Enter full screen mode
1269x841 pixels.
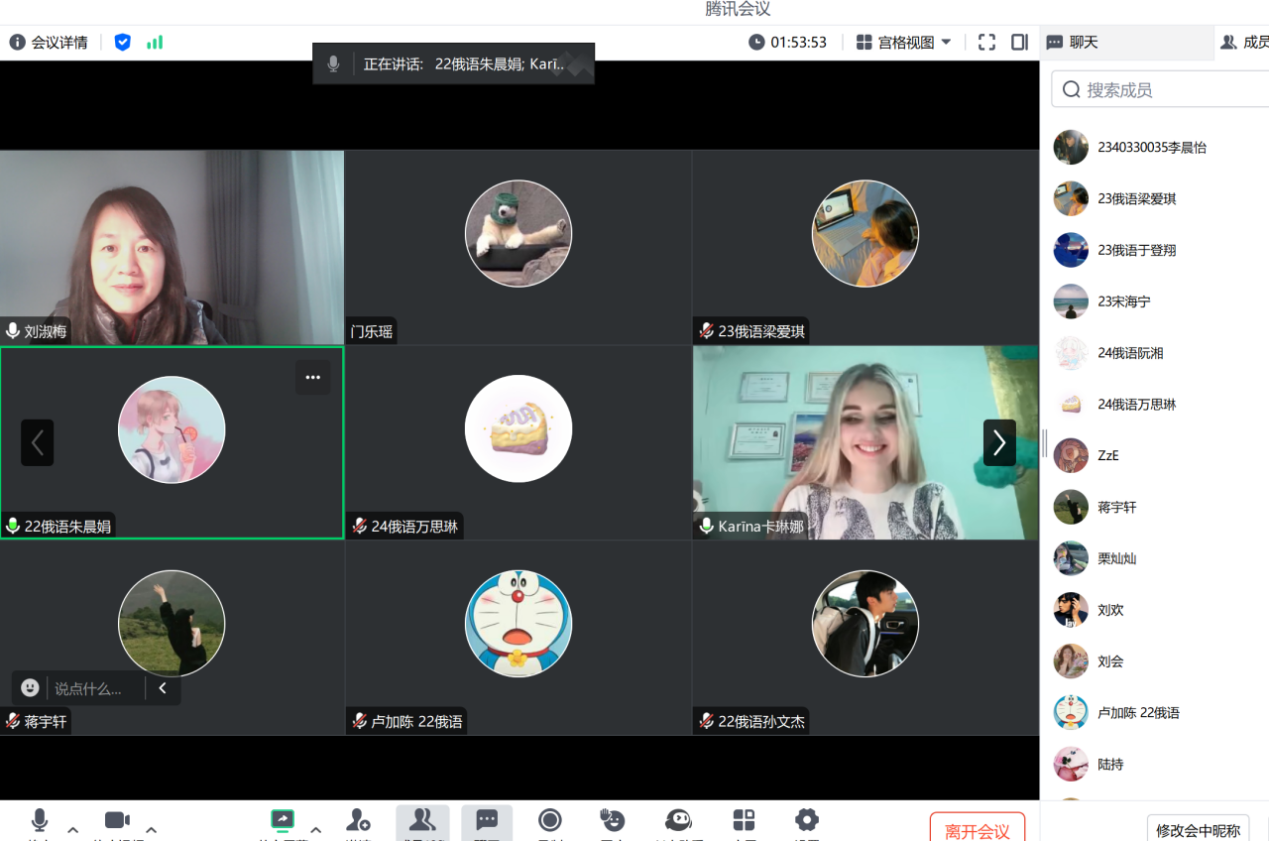(x=987, y=42)
